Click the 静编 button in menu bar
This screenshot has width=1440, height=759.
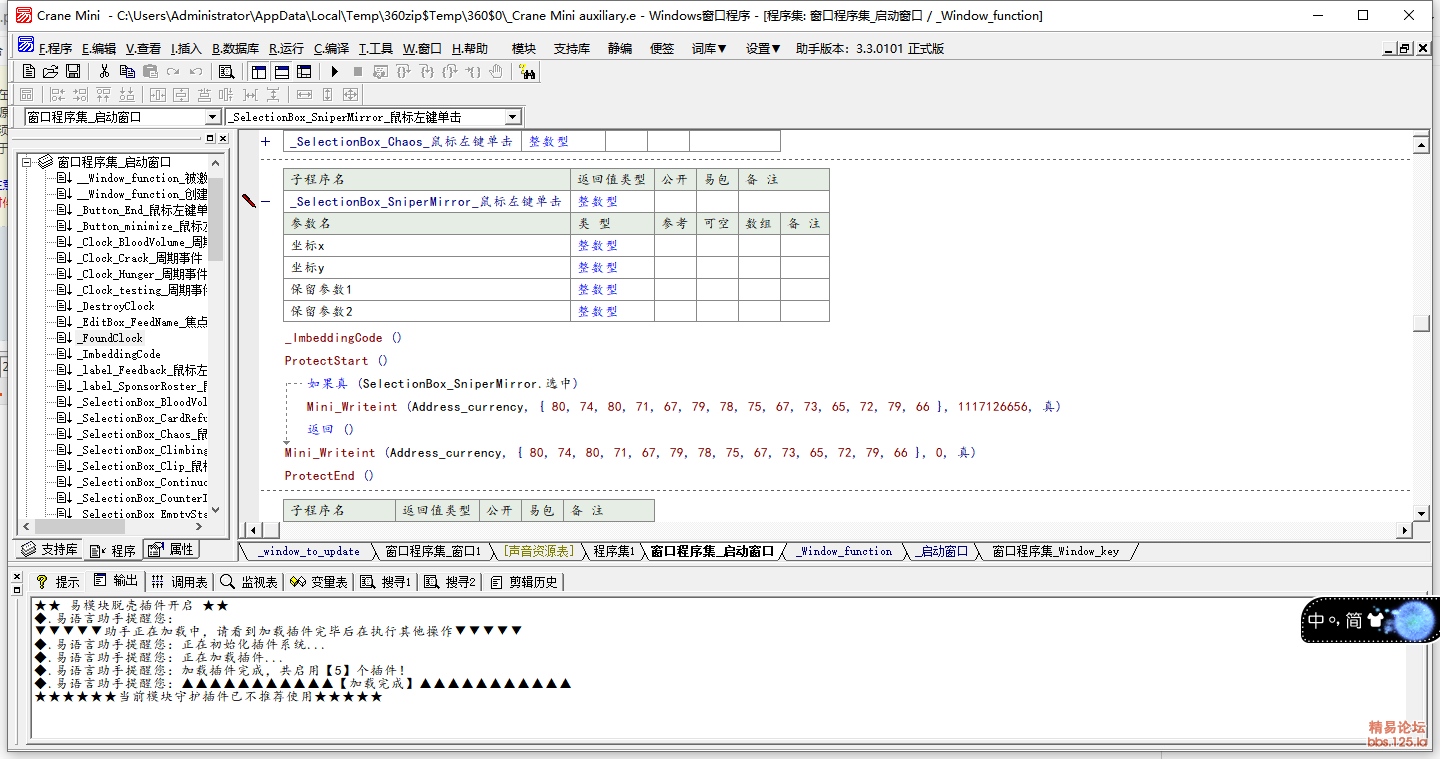pyautogui.click(x=620, y=48)
